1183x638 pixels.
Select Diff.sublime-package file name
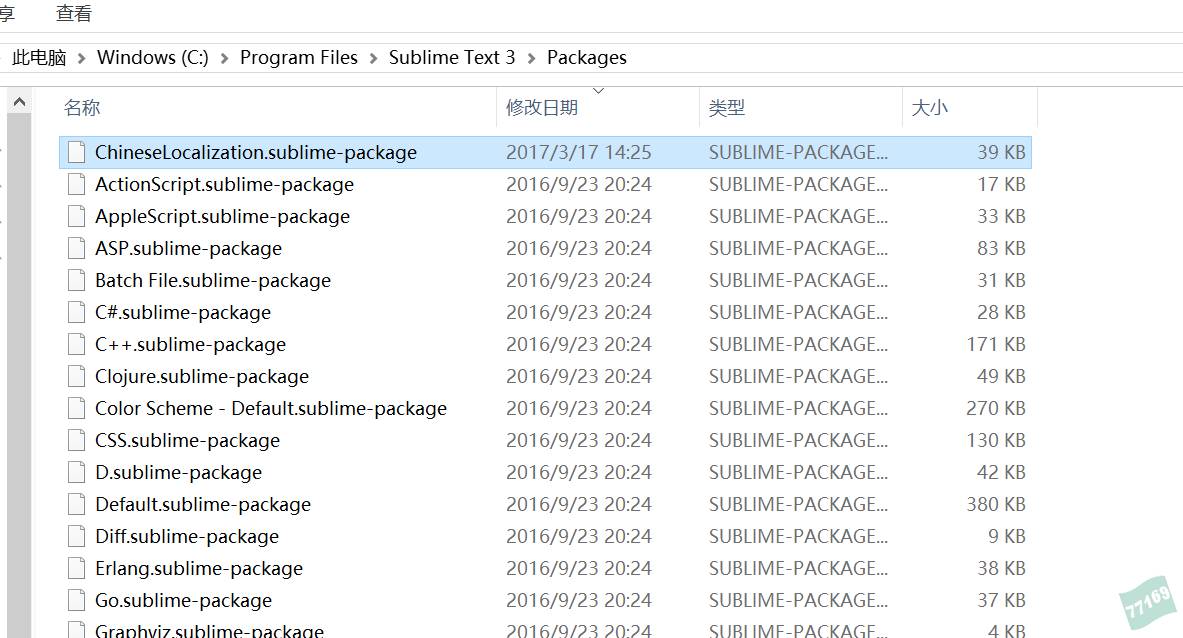click(187, 536)
